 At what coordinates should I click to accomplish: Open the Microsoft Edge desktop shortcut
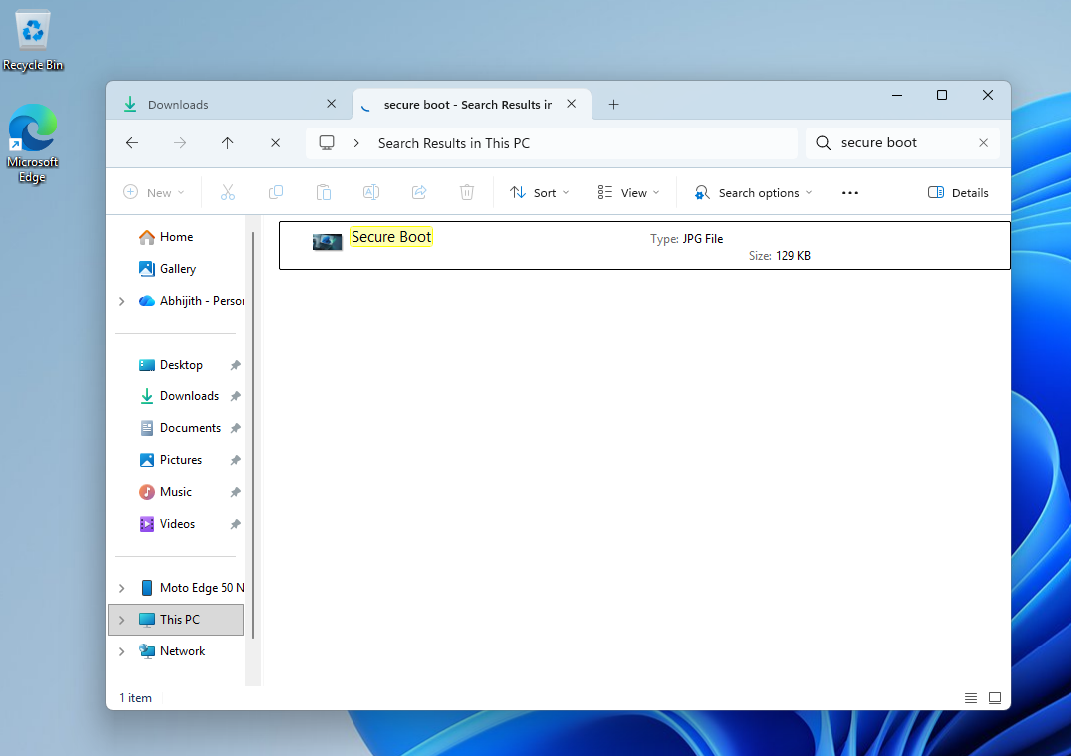coord(32,144)
